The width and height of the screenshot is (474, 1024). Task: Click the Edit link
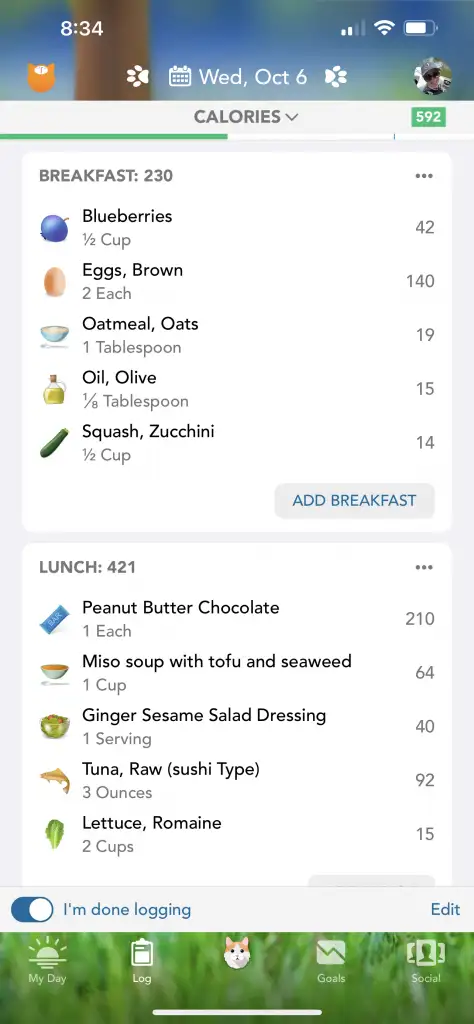pyautogui.click(x=445, y=909)
